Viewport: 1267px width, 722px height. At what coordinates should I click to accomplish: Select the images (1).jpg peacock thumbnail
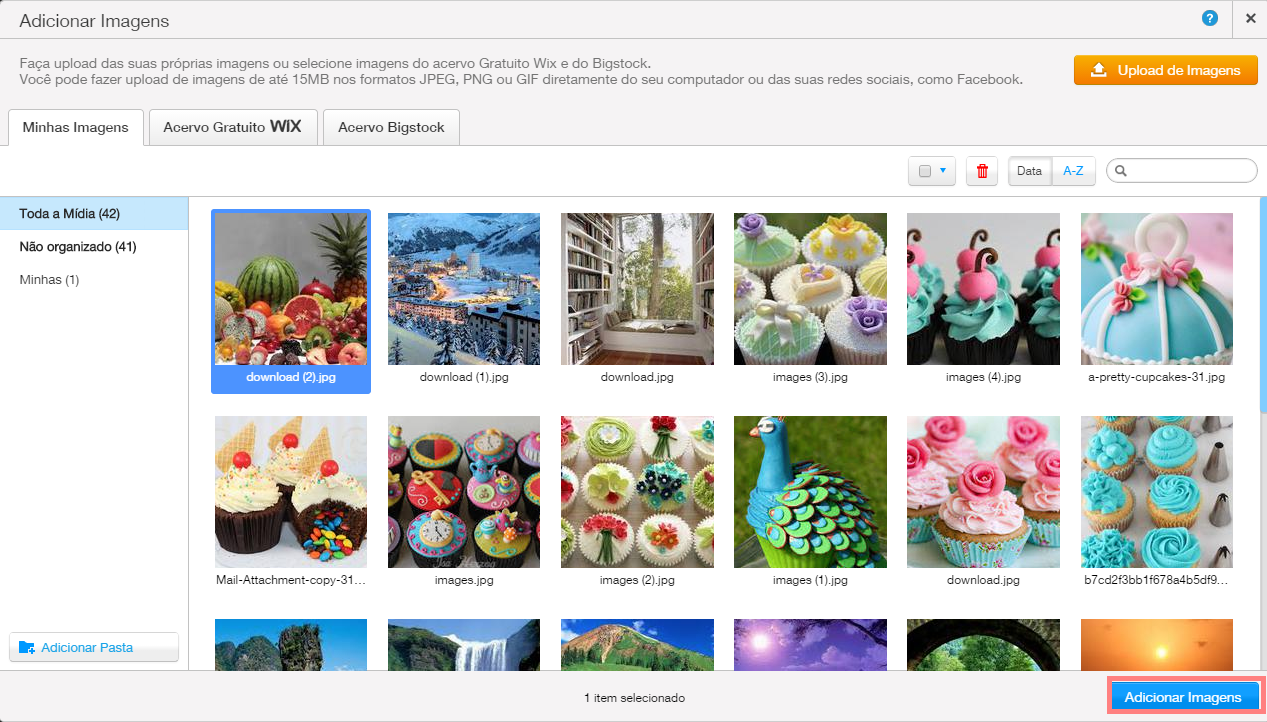(x=810, y=492)
